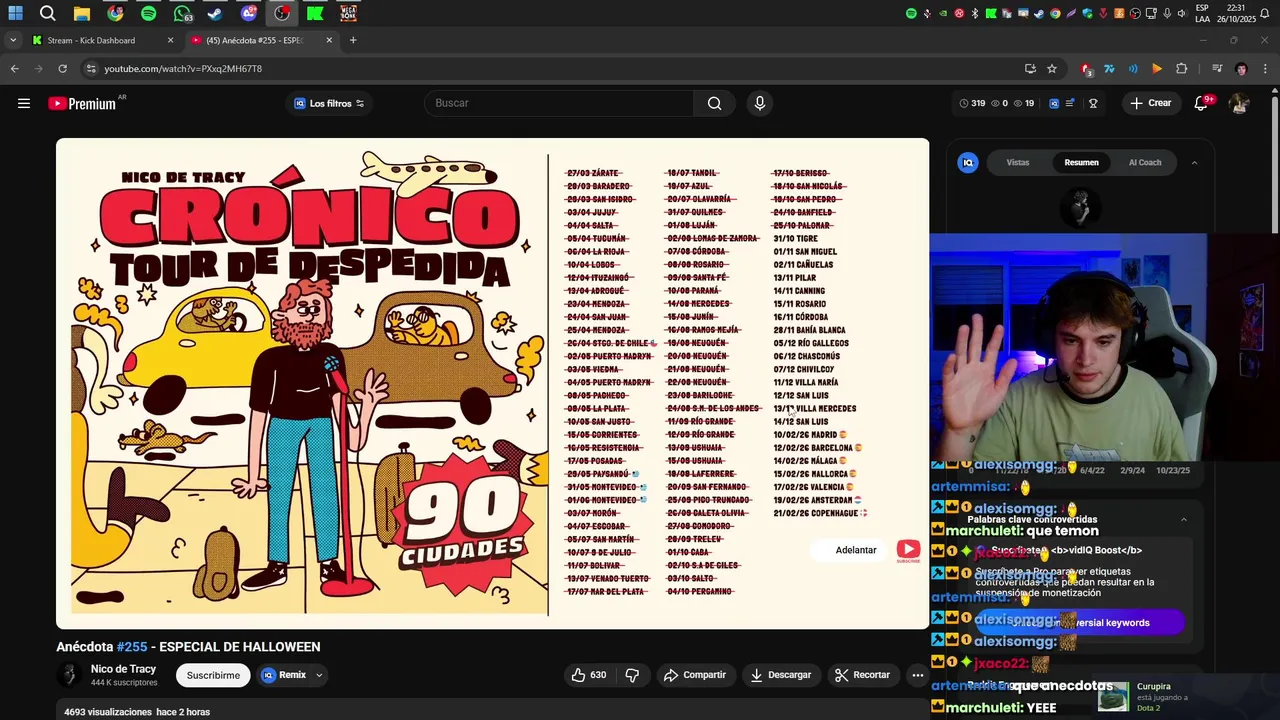This screenshot has height=720, width=1280.
Task: Click the Crear button
Action: coord(1150,103)
